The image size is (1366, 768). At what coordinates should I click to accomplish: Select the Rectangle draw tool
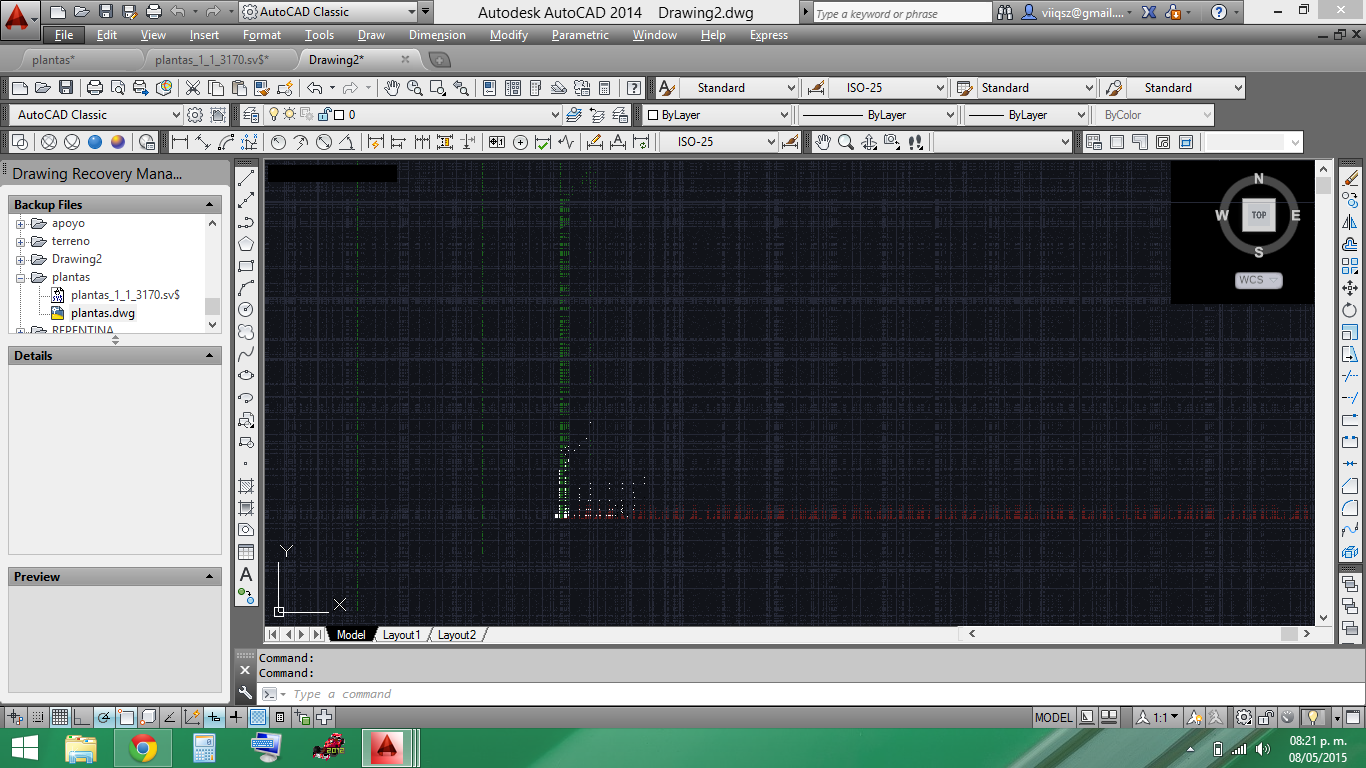click(246, 266)
